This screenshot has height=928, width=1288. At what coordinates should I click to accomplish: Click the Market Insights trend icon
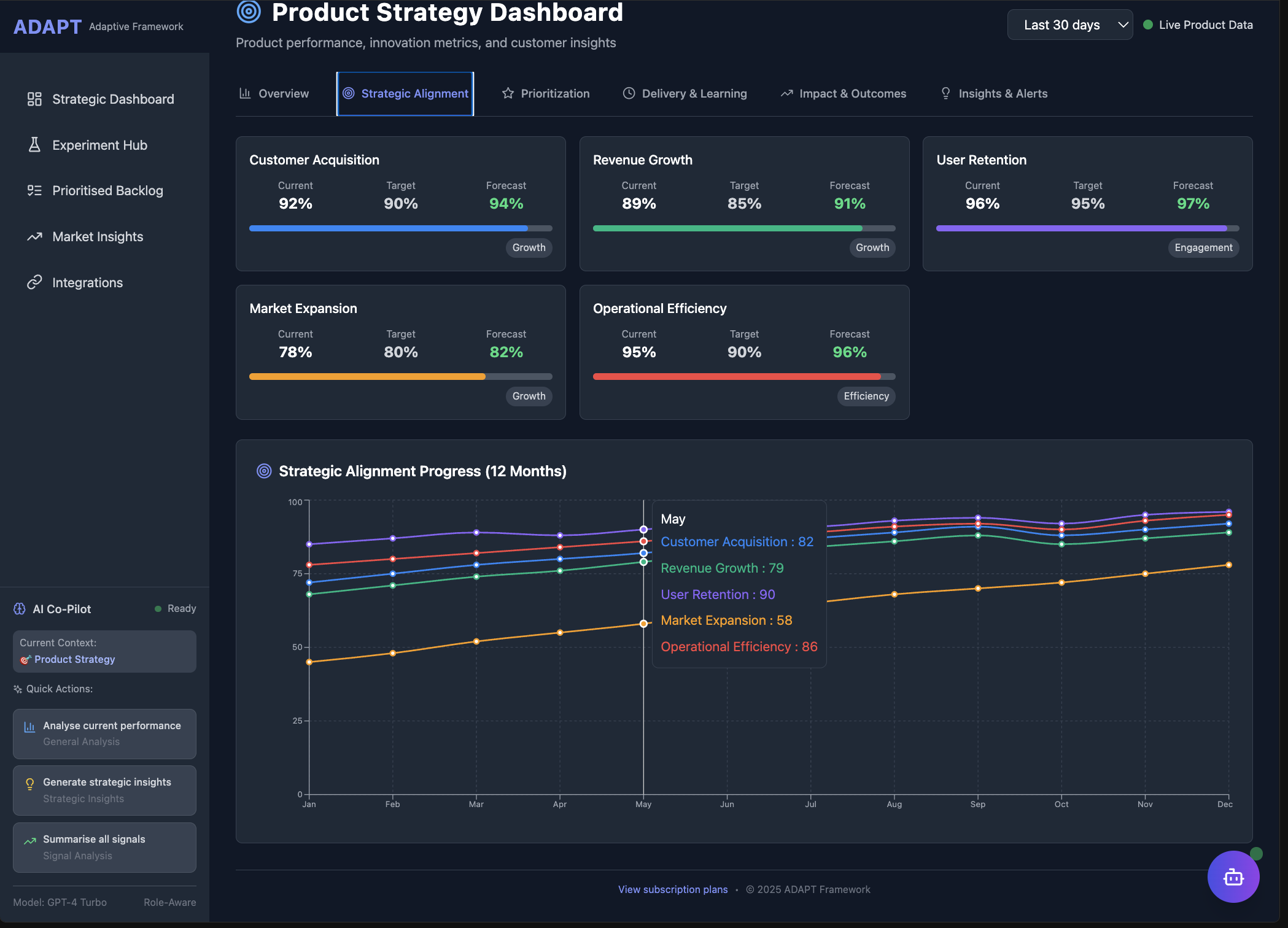(x=34, y=236)
